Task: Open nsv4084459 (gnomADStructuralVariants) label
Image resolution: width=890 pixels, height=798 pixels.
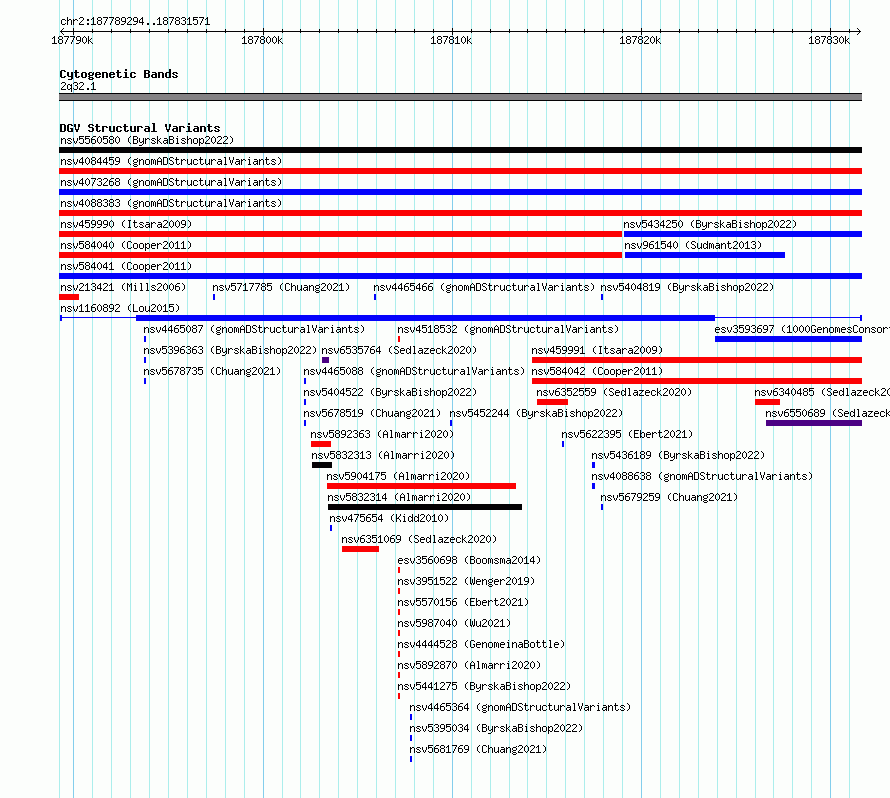Action: (171, 161)
